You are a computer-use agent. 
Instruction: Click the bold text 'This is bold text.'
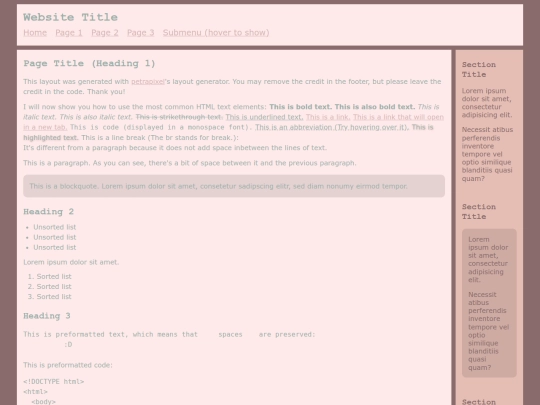(x=301, y=107)
